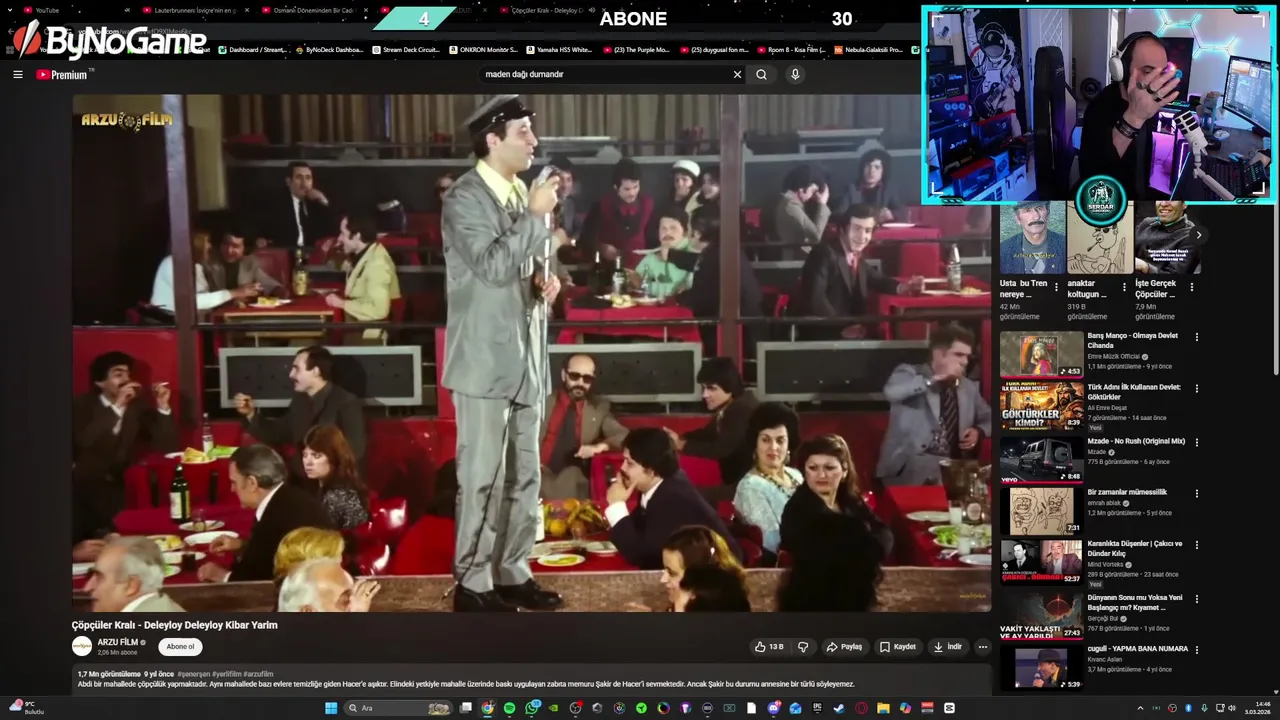Image resolution: width=1280 pixels, height=720 pixels.
Task: Dislike the video with thumbs-down icon
Action: tap(803, 647)
